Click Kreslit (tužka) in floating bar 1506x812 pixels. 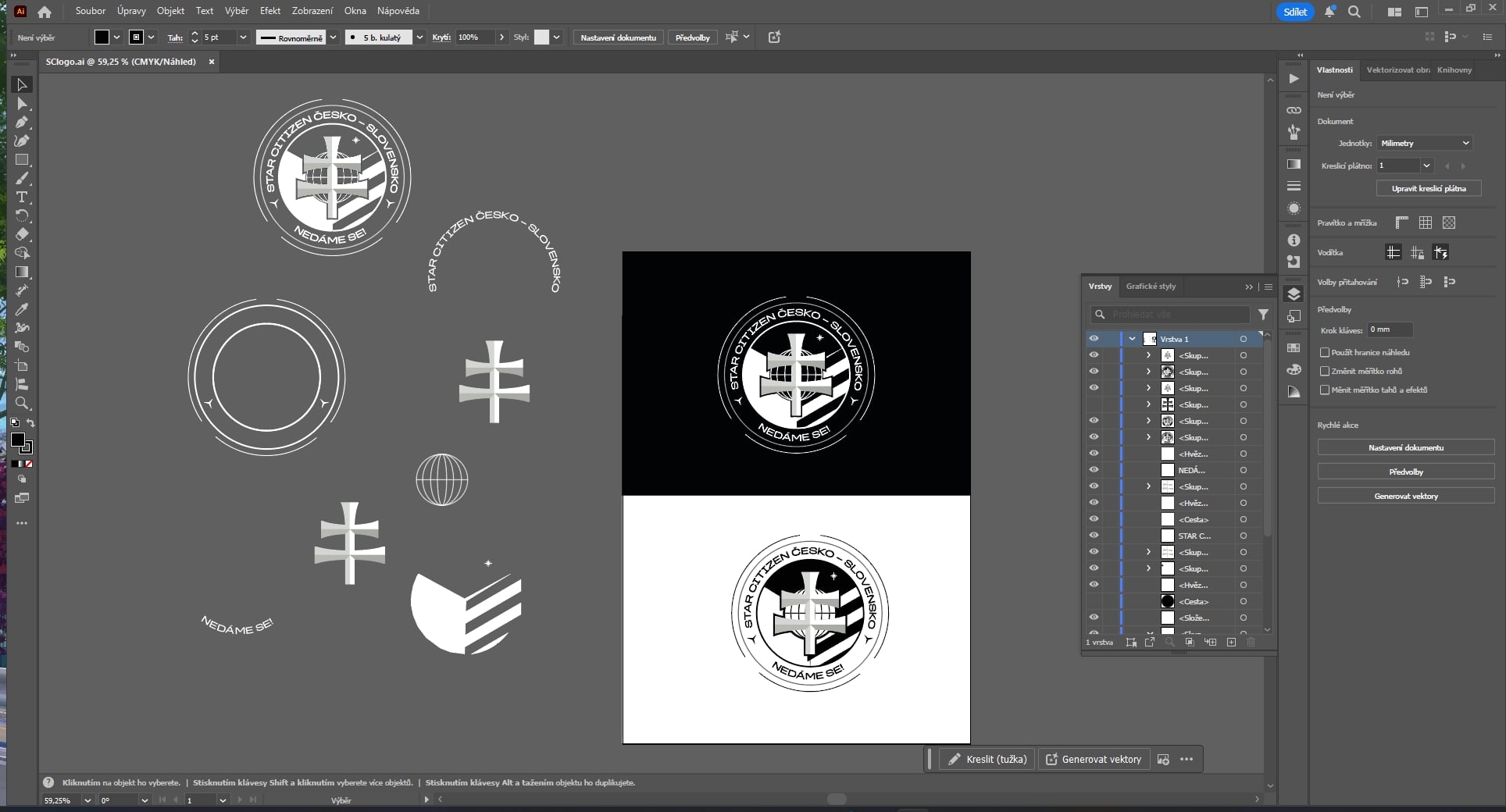pos(987,759)
